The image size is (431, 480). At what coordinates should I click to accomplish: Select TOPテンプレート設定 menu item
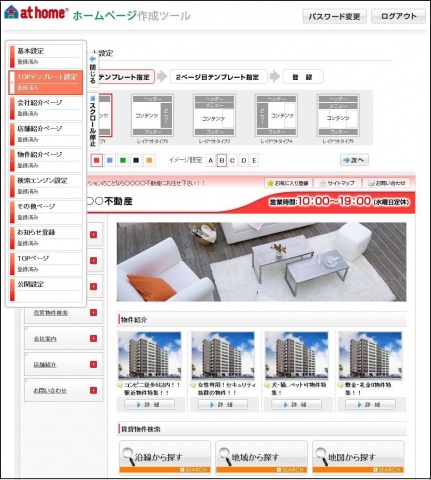point(46,82)
